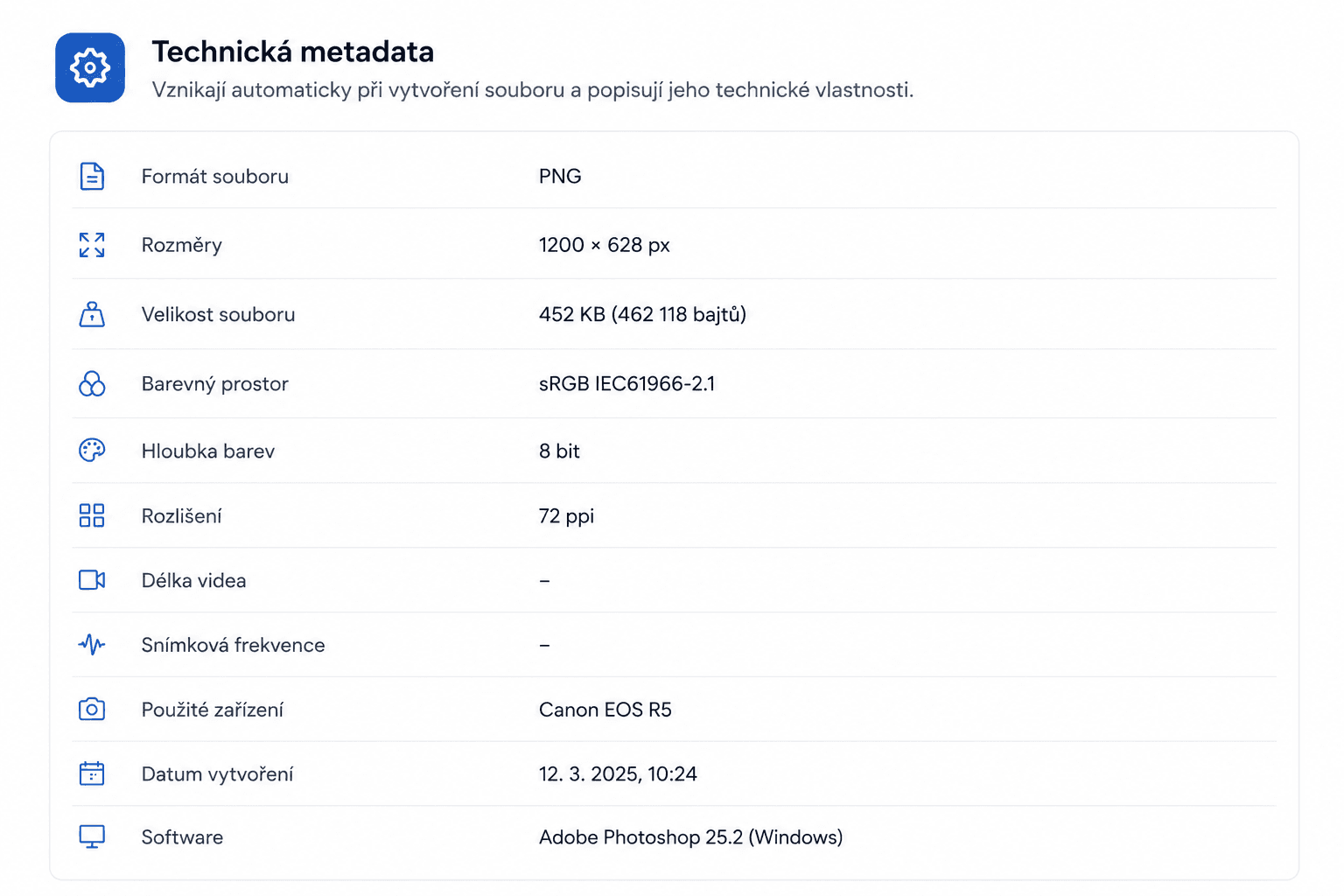Select the monitor icon beside Software
The height and width of the screenshot is (896, 1344).
click(92, 836)
